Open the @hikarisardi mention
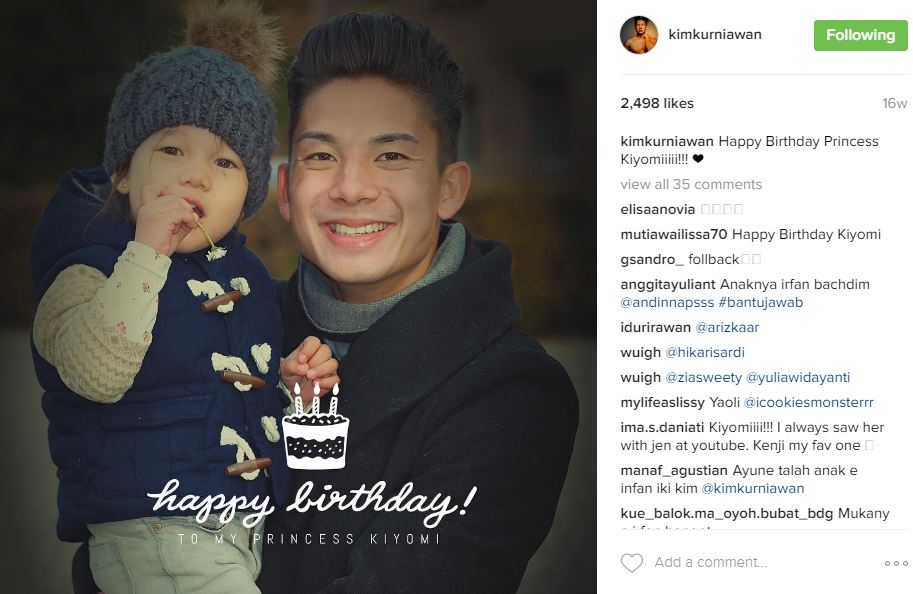 [x=705, y=352]
